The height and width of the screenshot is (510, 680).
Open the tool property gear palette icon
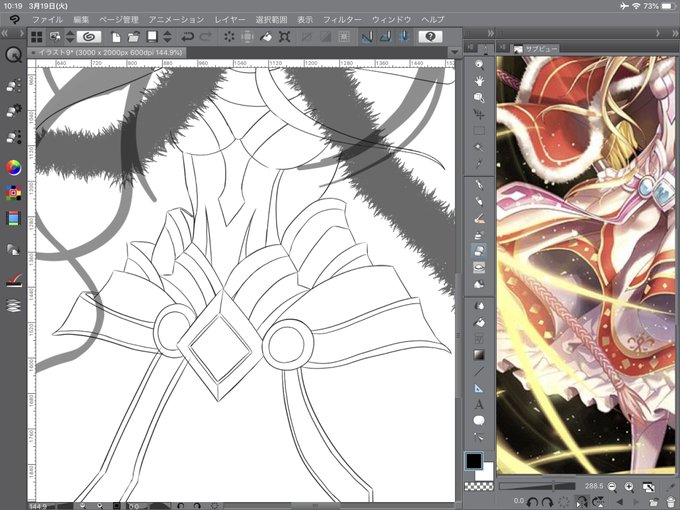pos(13,111)
